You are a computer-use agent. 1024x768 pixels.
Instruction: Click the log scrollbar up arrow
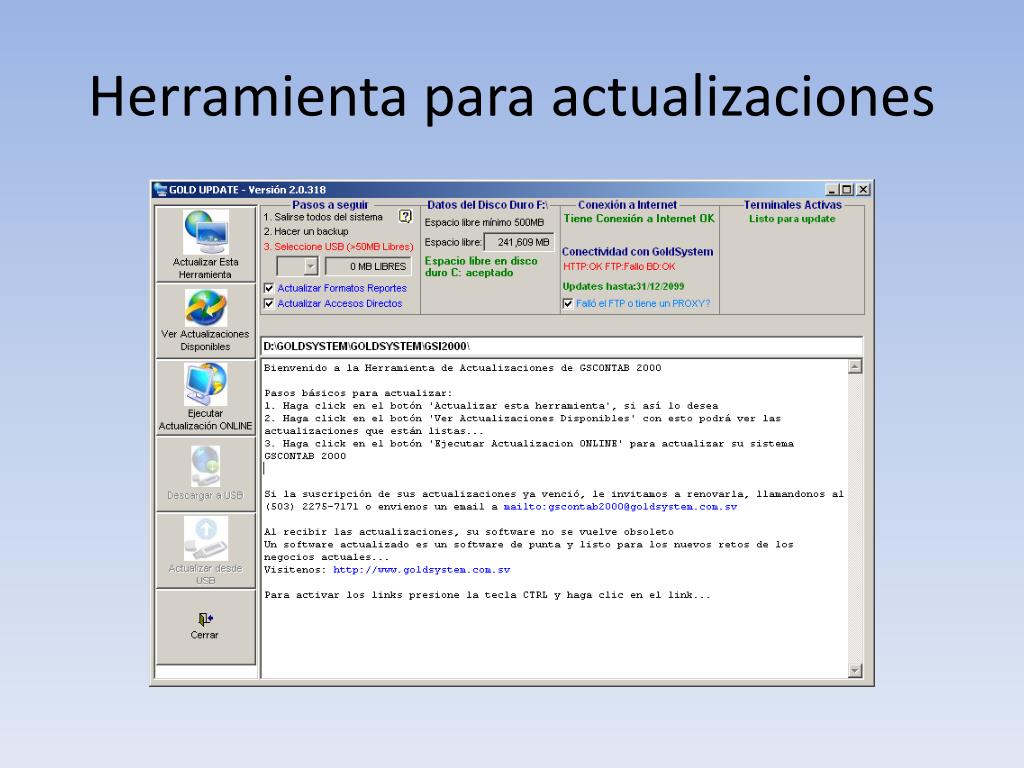[855, 366]
